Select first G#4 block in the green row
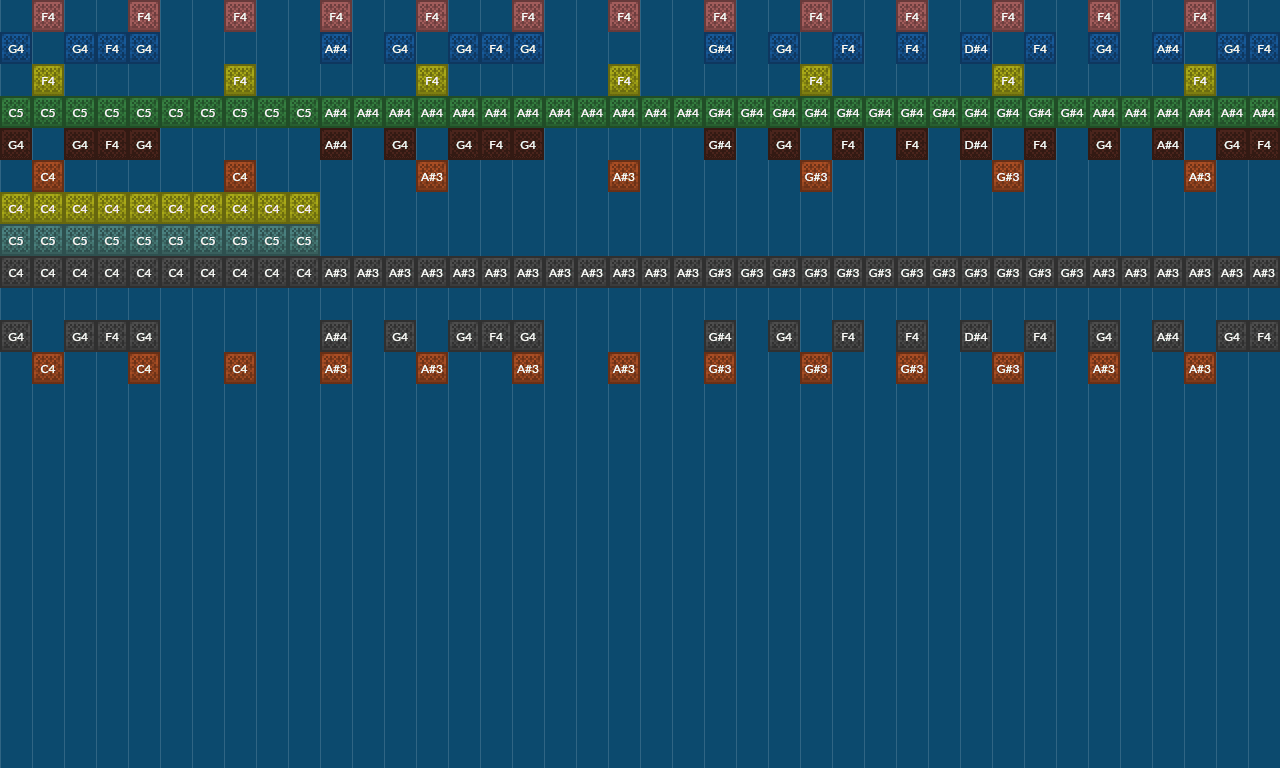 pyautogui.click(x=720, y=112)
